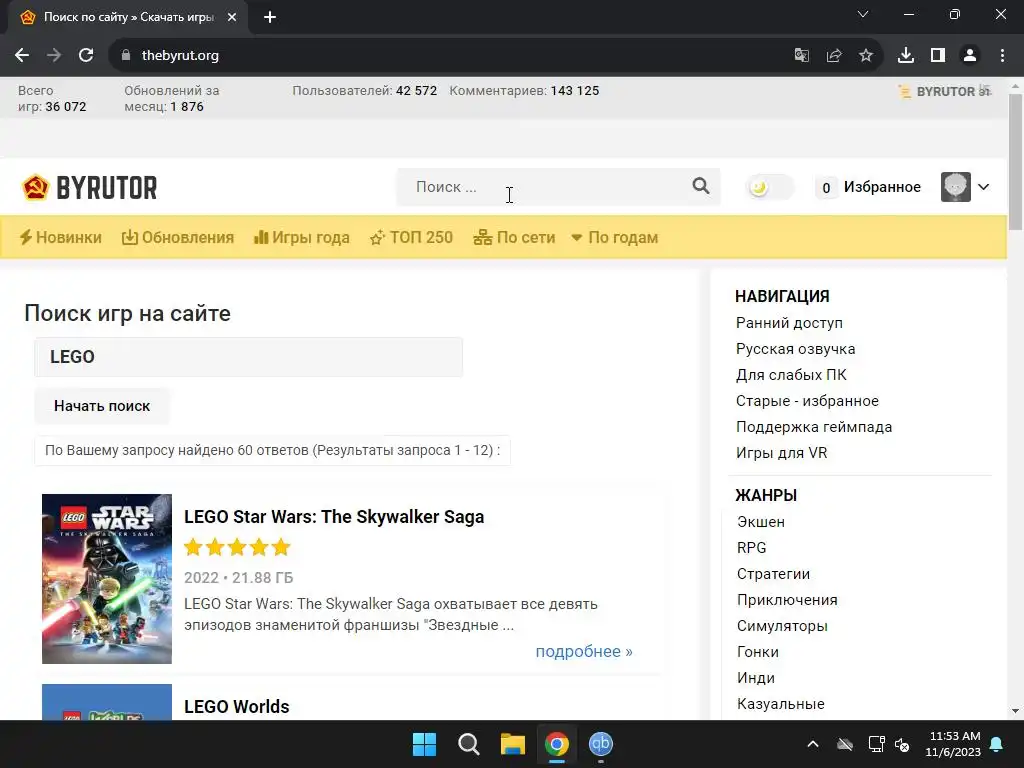Bookmark page with the star icon
Screen dimensions: 1024x768
(866, 56)
